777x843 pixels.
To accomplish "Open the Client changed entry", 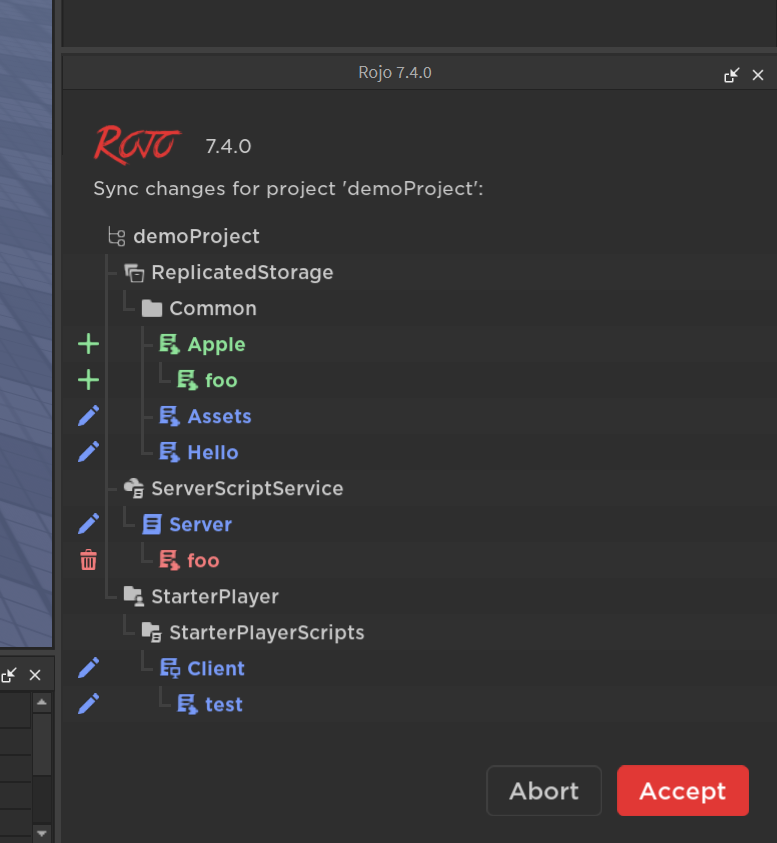I will pyautogui.click(x=419, y=668).
